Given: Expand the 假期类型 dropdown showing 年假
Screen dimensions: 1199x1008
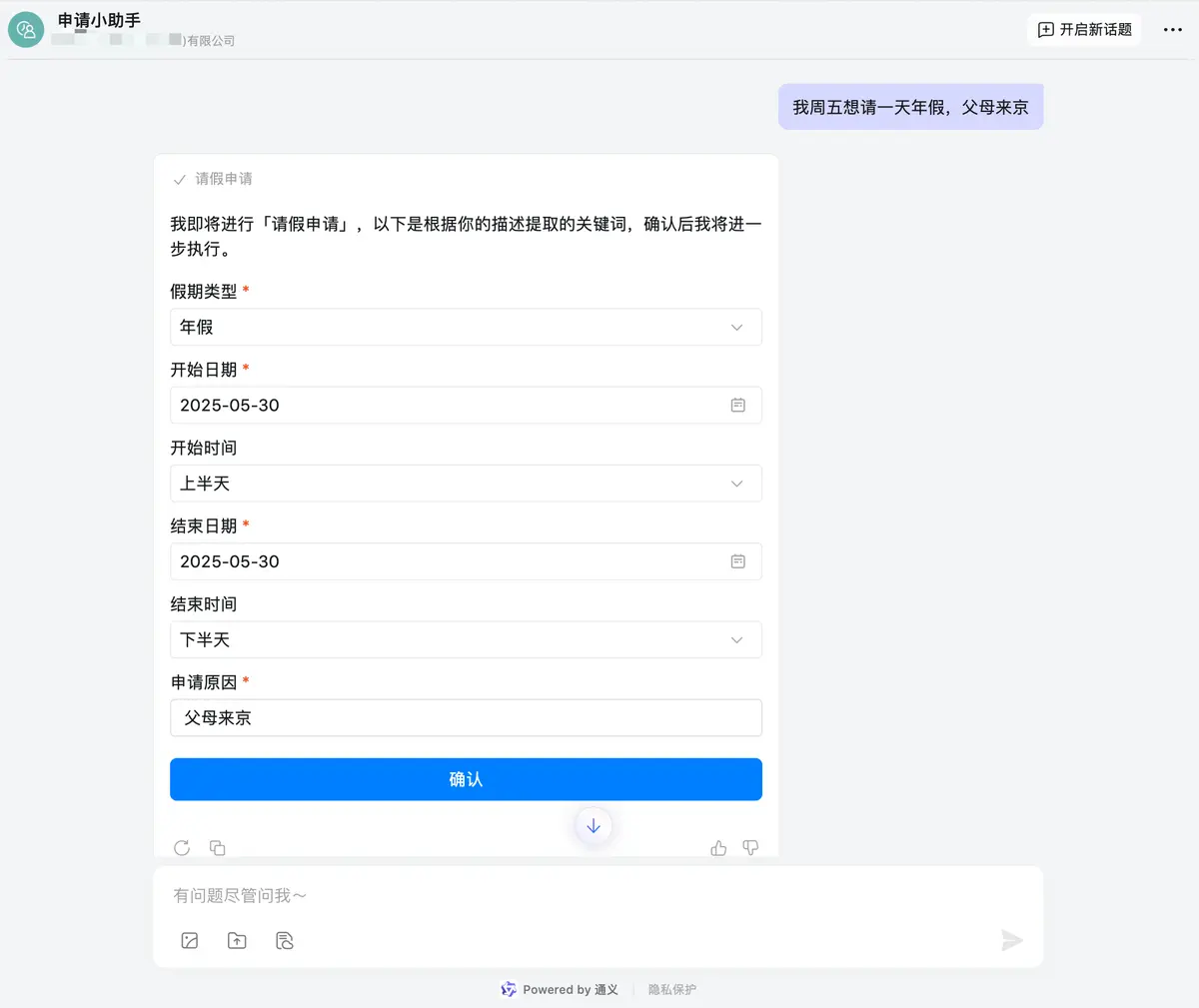Looking at the screenshot, I should pyautogui.click(x=466, y=327).
